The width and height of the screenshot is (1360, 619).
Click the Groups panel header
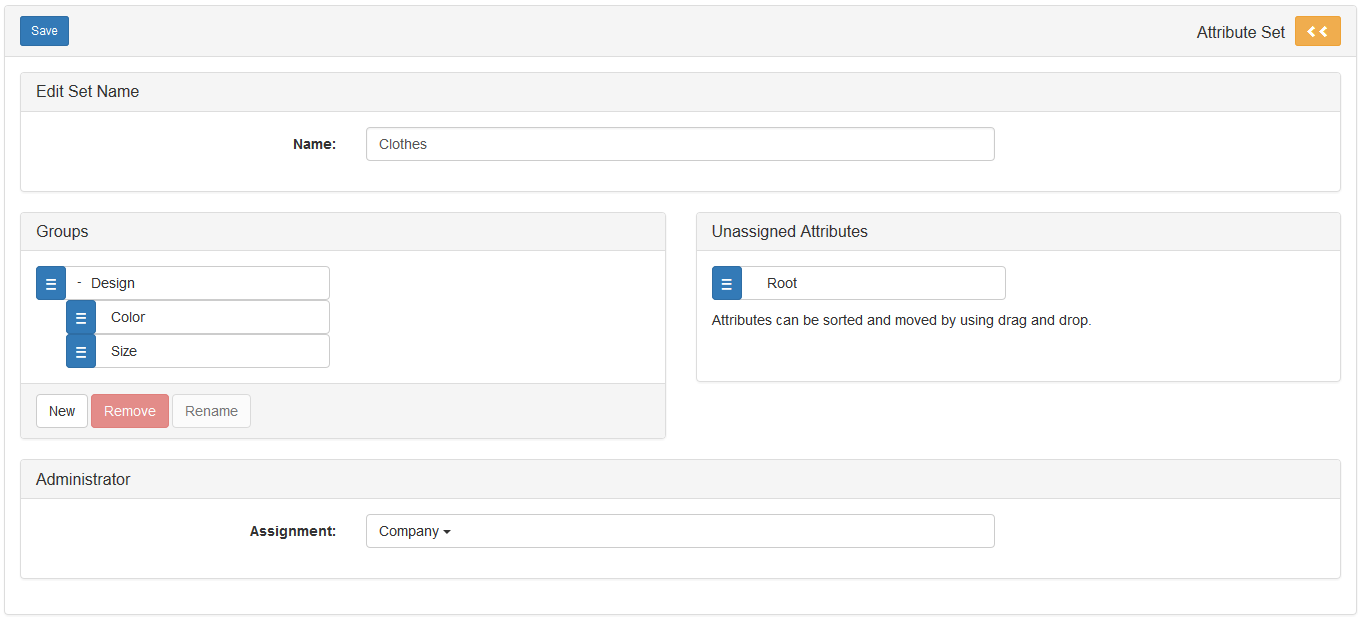62,232
